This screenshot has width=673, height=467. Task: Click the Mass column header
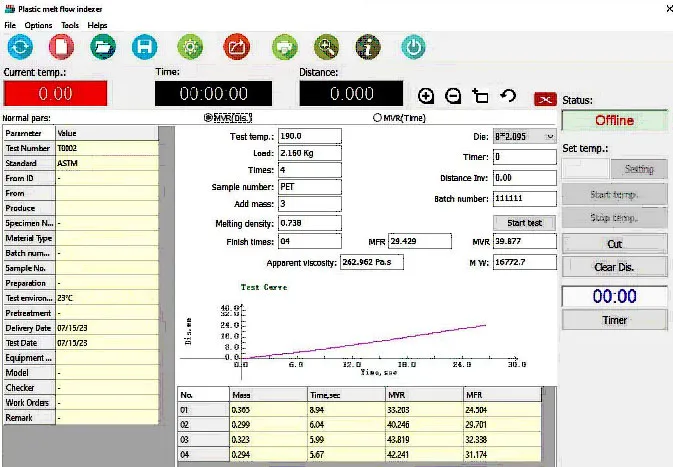(x=268, y=395)
